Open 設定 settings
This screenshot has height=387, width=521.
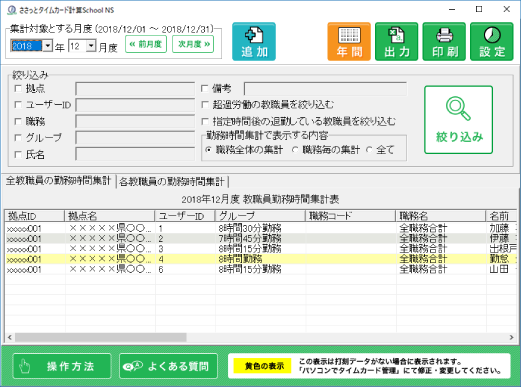coord(492,42)
